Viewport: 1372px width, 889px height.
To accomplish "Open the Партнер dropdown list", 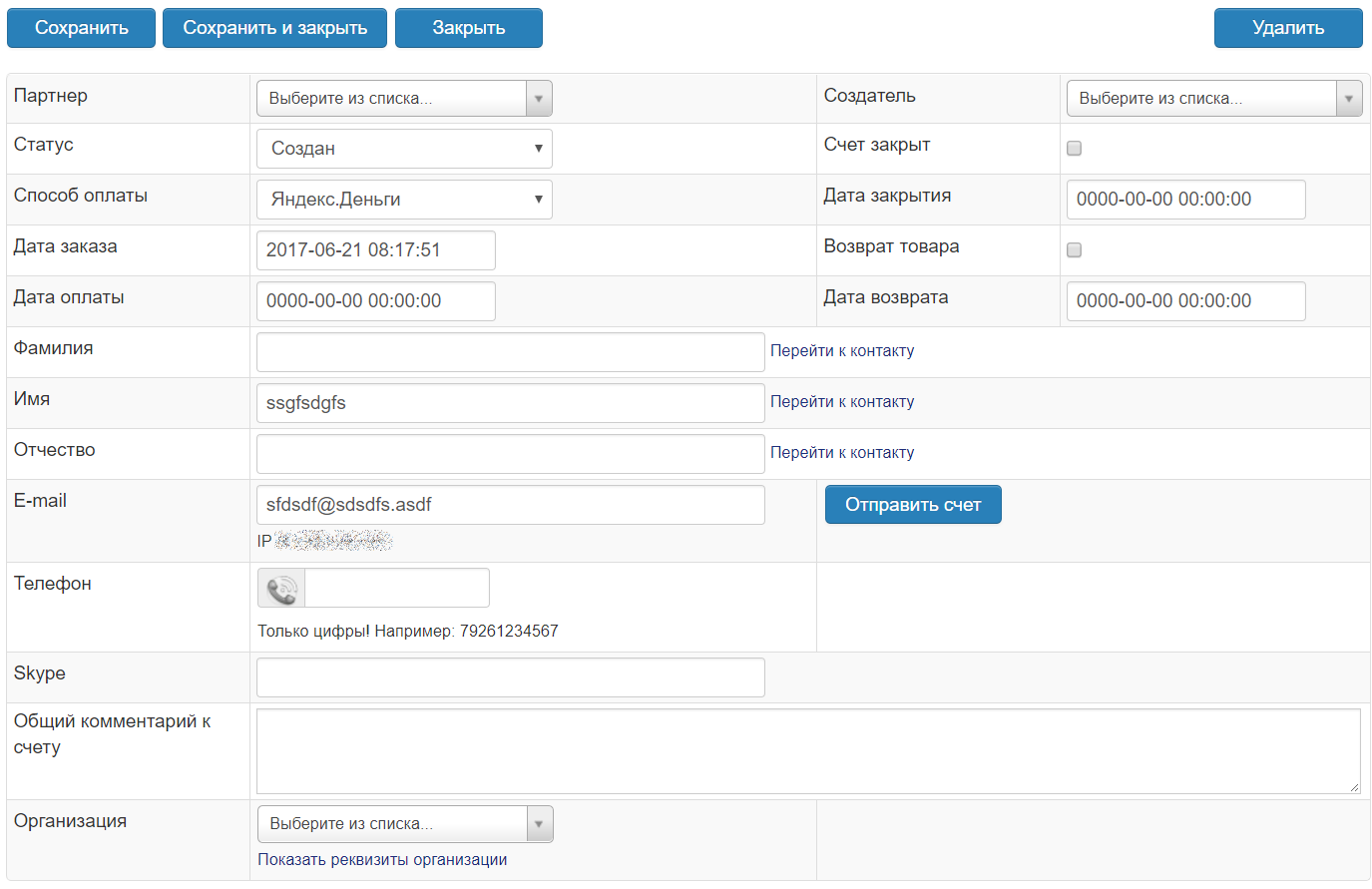I will (x=404, y=99).
